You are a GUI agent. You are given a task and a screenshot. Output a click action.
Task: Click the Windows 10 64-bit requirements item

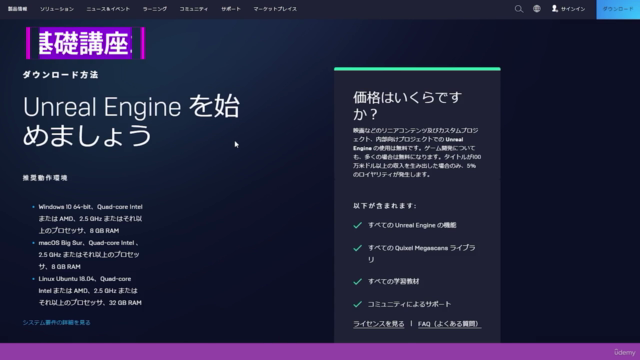coord(90,219)
